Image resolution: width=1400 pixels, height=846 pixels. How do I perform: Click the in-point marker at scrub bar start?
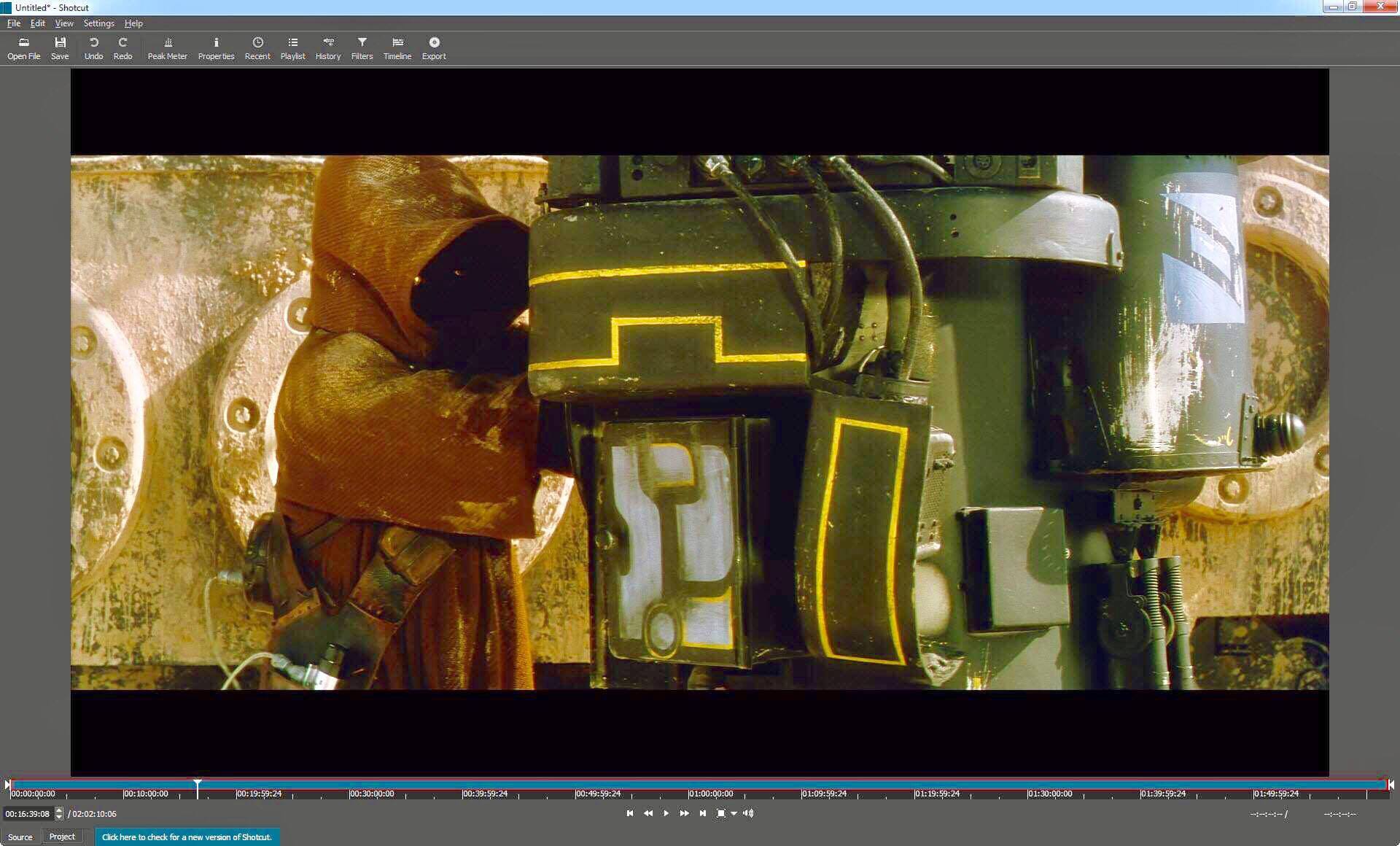point(7,785)
